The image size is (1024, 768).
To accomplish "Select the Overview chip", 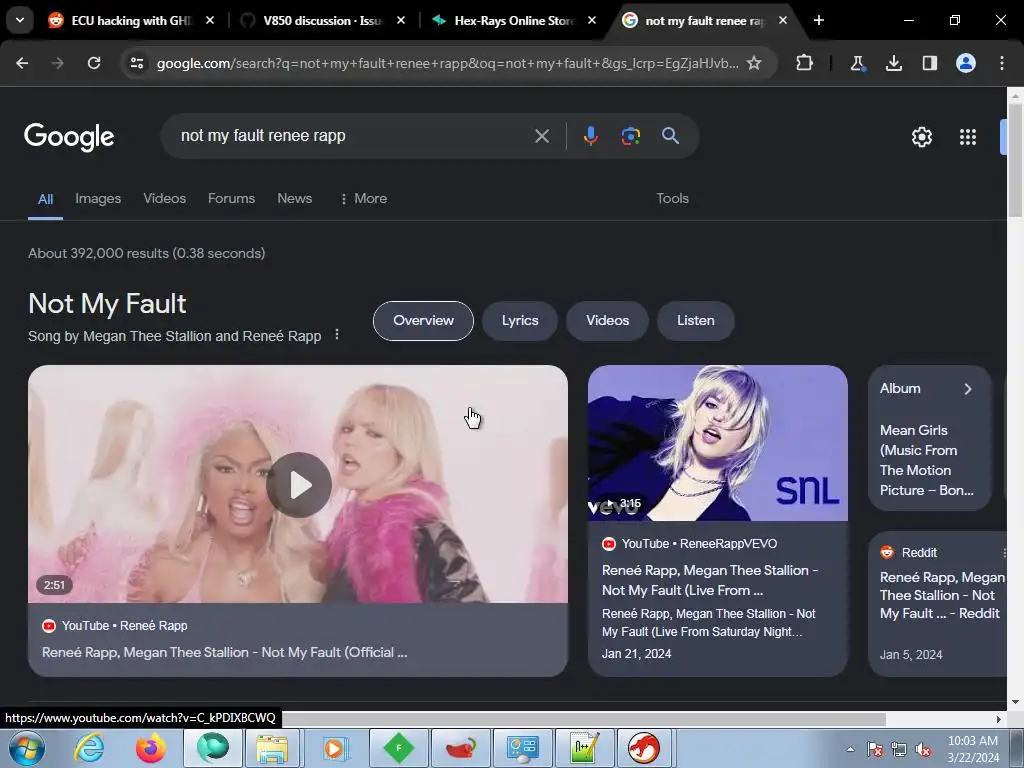I will pos(423,321).
